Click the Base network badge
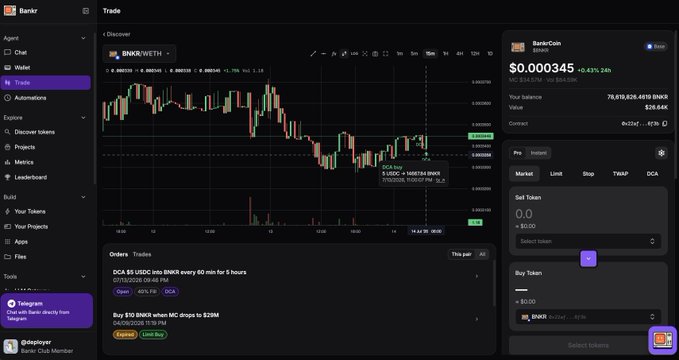The height and width of the screenshot is (360, 679). coord(656,46)
